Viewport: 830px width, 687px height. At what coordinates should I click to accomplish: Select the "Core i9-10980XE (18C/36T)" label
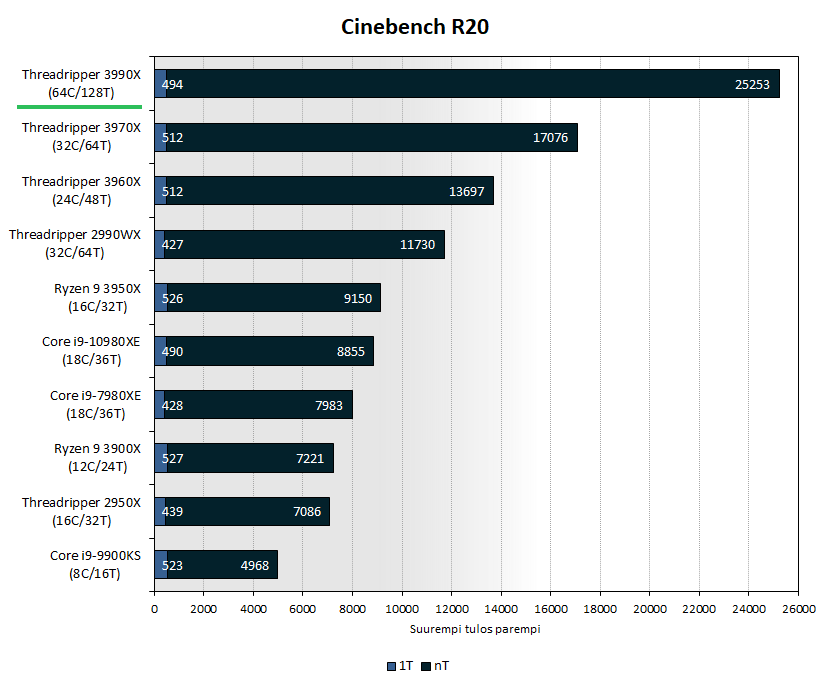pyautogui.click(x=91, y=350)
